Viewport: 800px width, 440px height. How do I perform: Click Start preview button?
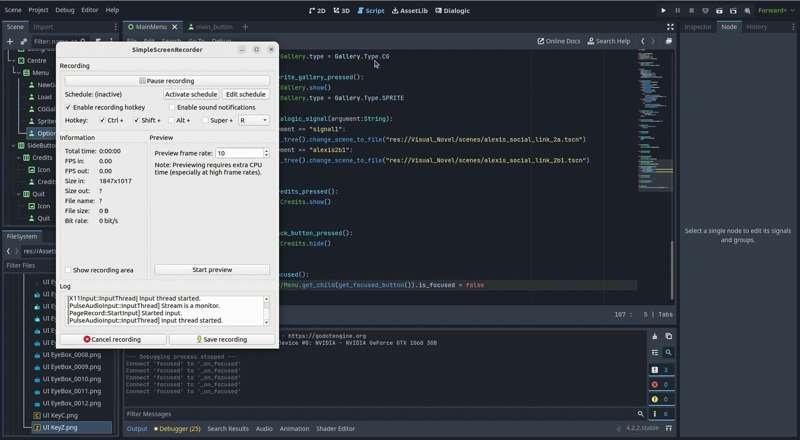(212, 270)
